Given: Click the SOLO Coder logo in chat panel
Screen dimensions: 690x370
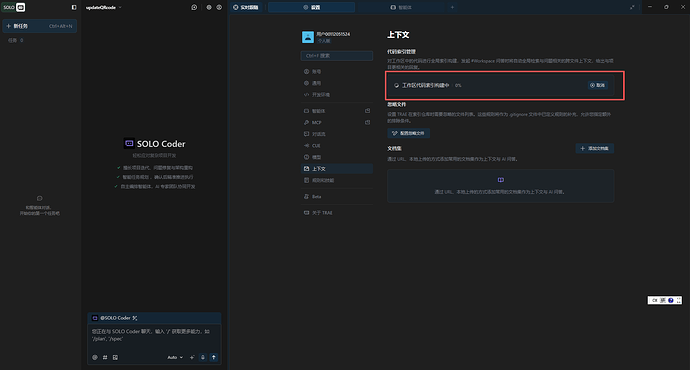Looking at the screenshot, I should (129, 143).
